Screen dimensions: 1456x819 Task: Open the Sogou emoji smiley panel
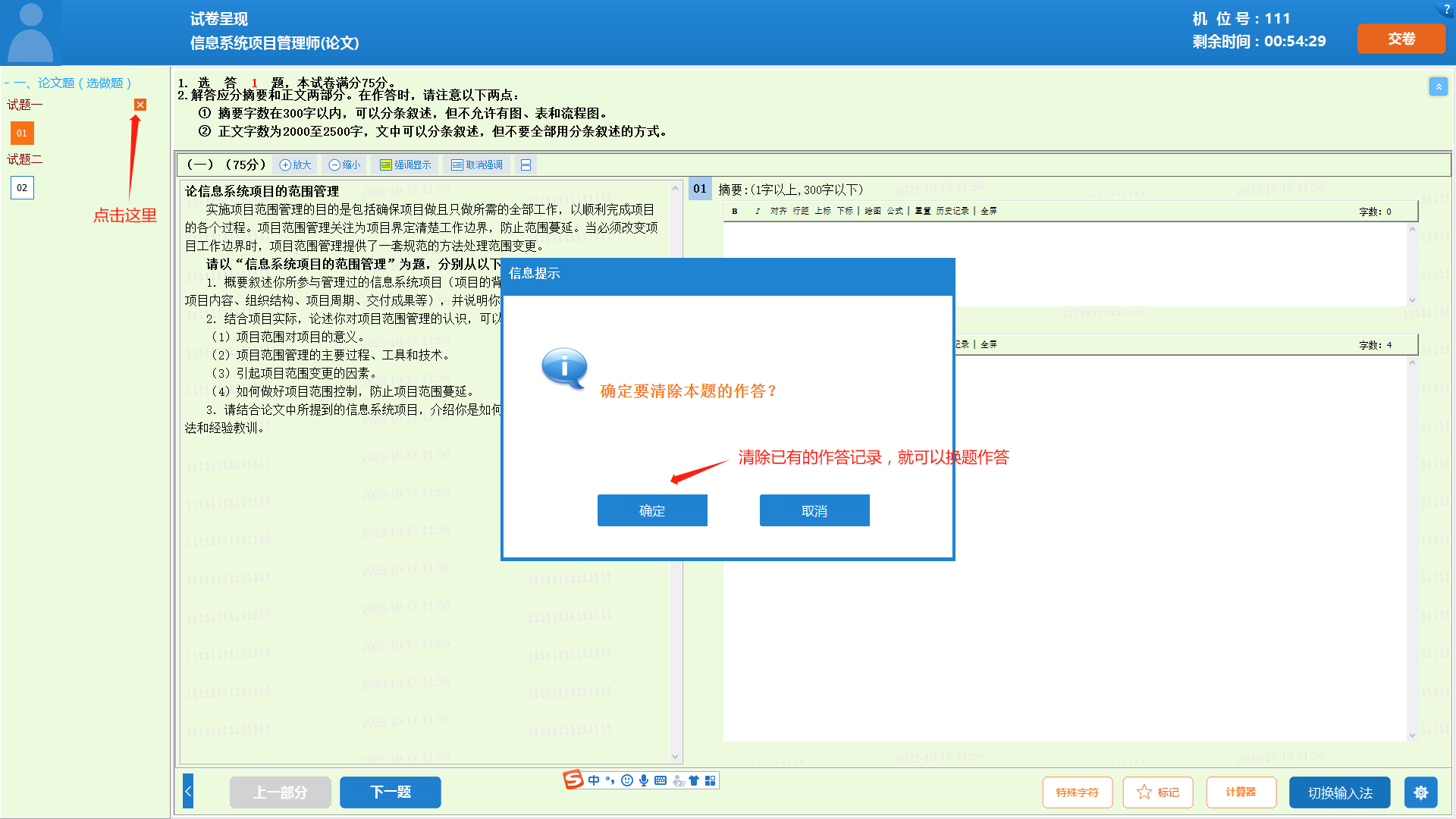(627, 780)
